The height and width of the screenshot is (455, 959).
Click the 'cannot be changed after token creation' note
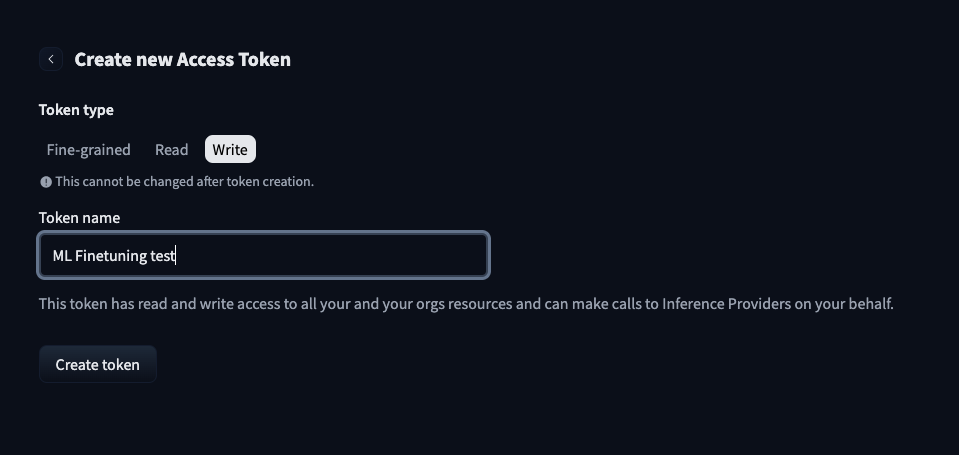coord(184,182)
